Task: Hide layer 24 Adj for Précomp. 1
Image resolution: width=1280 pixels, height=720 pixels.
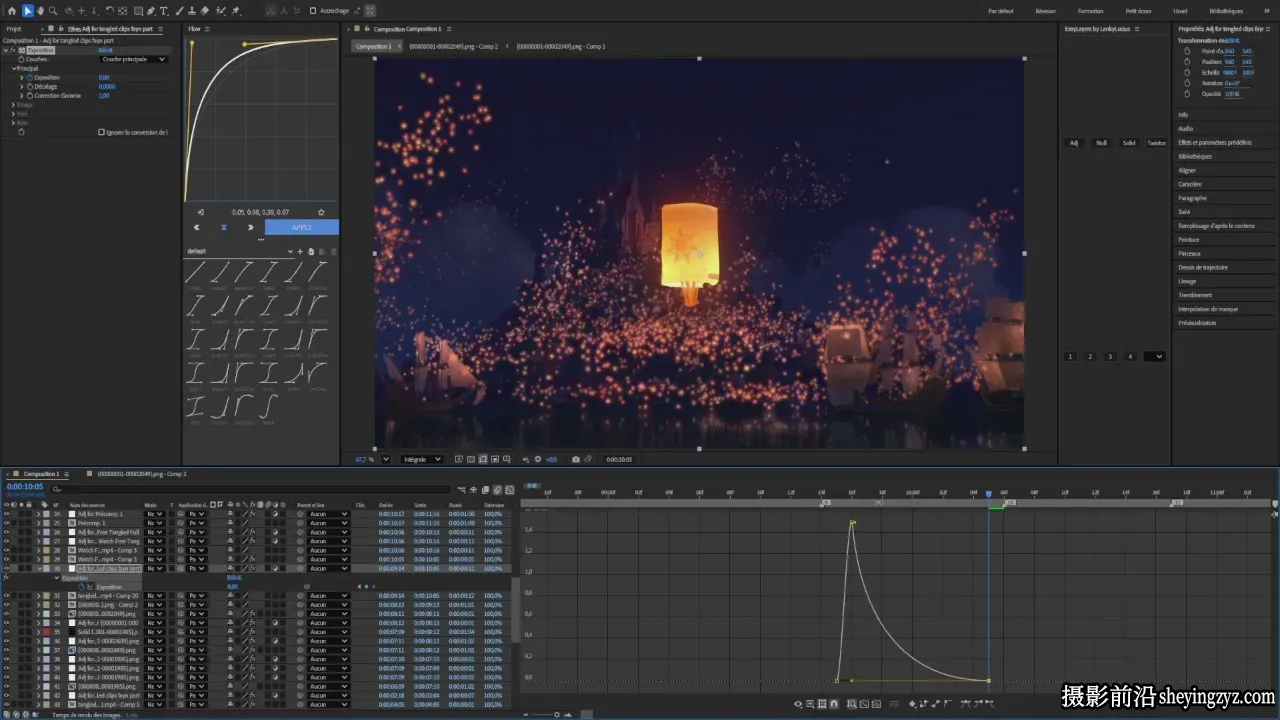Action: click(7, 514)
